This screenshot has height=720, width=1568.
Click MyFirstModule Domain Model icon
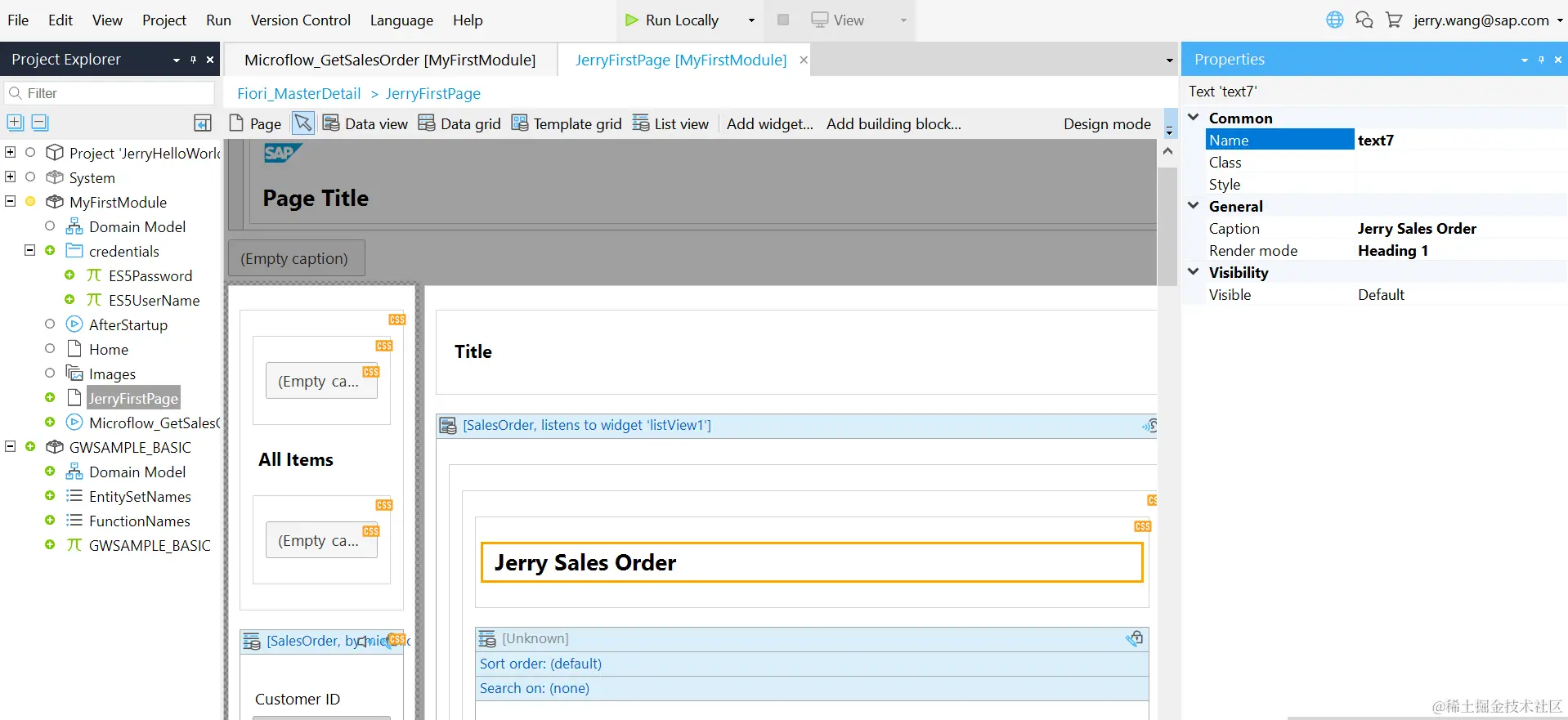(74, 226)
